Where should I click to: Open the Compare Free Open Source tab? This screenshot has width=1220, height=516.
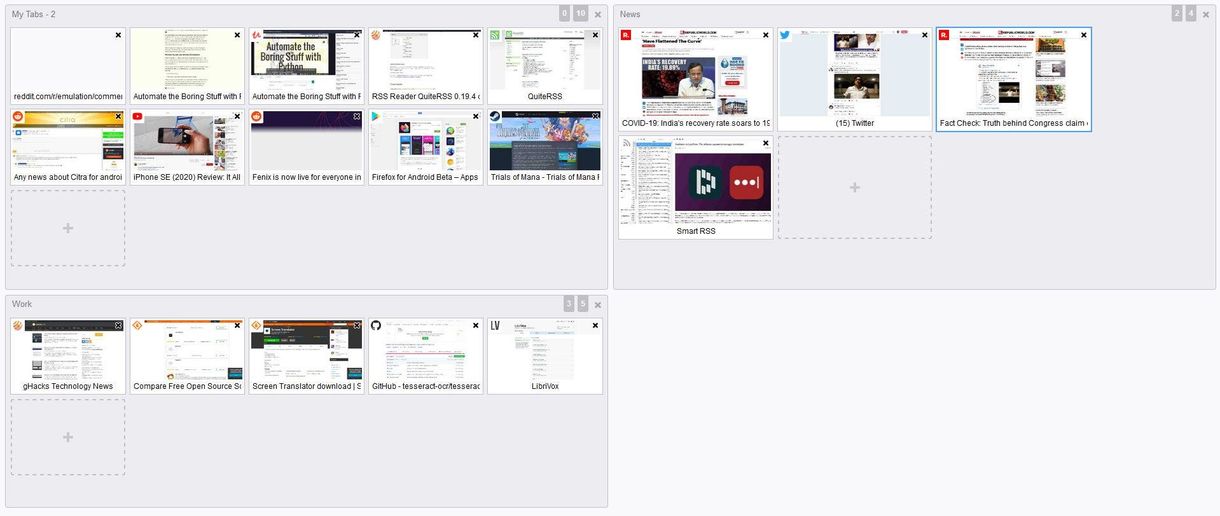[x=187, y=357]
